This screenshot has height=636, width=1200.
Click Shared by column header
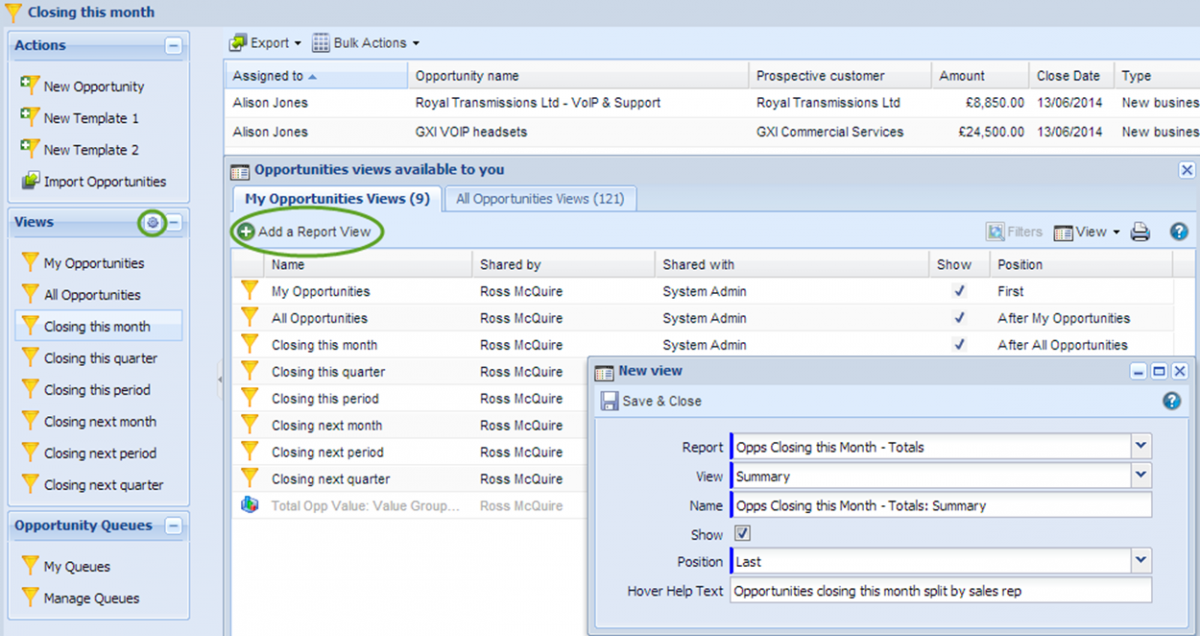[563, 265]
